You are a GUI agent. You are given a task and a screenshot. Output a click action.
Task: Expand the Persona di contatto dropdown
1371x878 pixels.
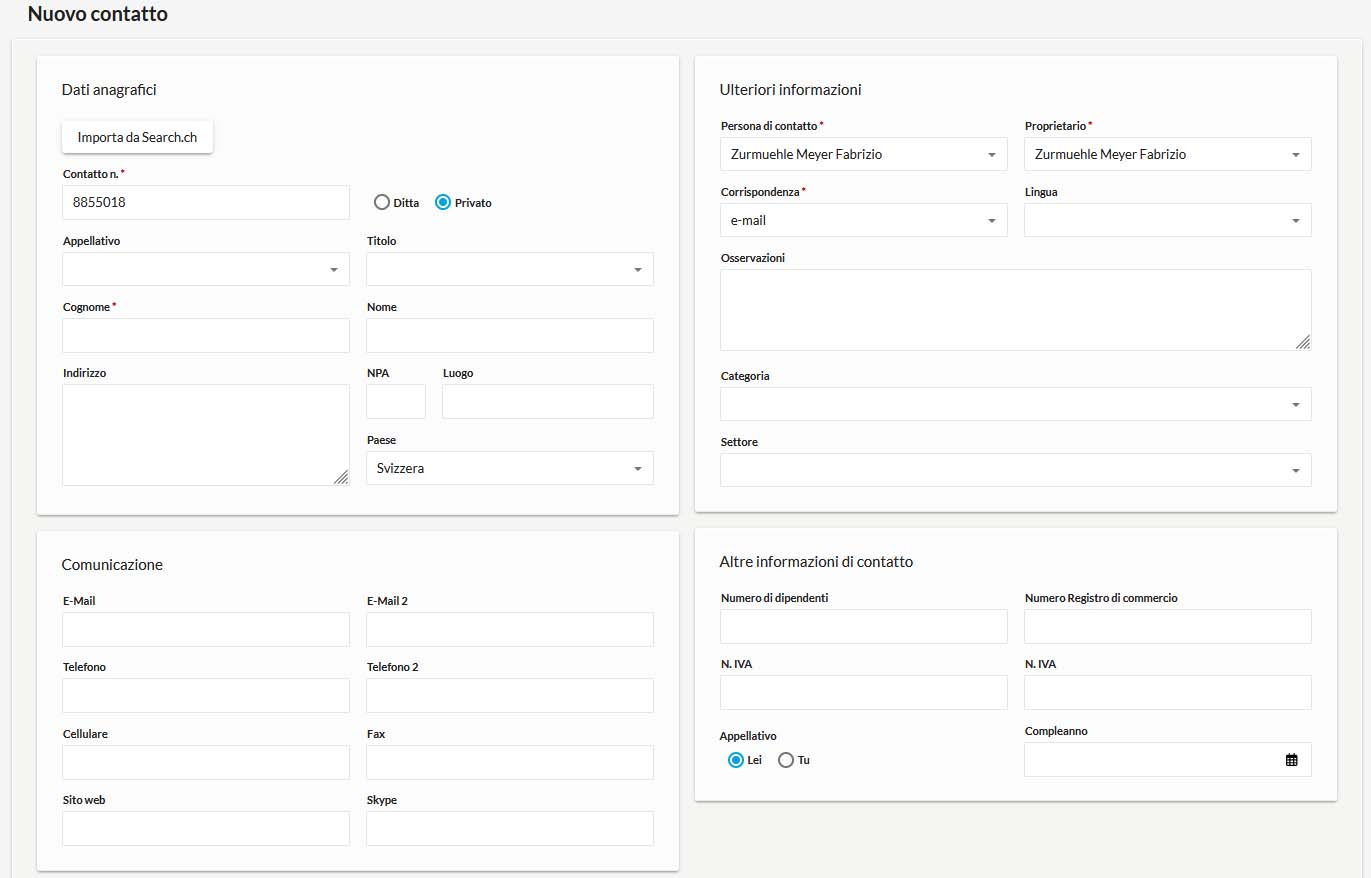point(864,154)
